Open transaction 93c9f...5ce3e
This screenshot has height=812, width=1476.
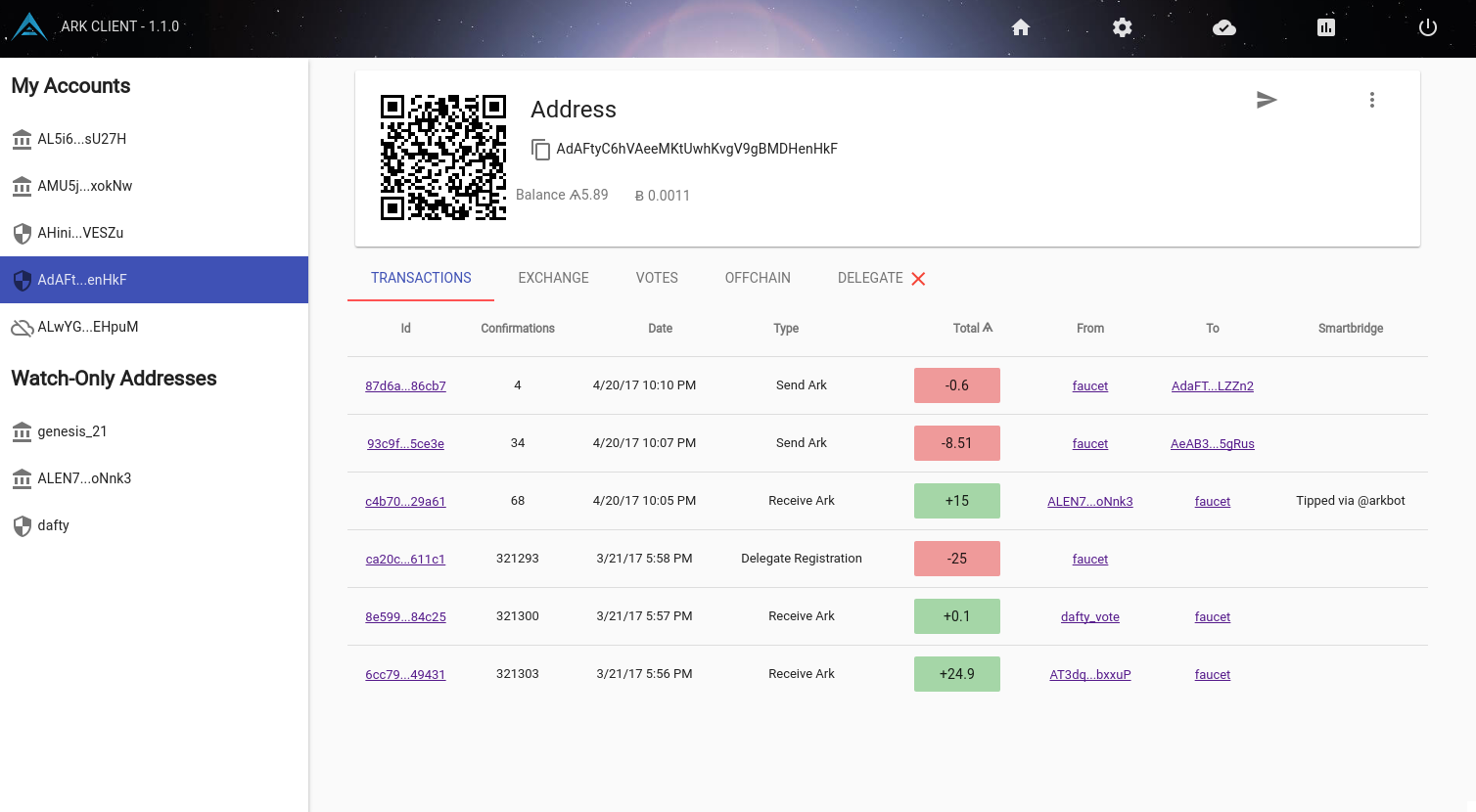click(x=405, y=443)
